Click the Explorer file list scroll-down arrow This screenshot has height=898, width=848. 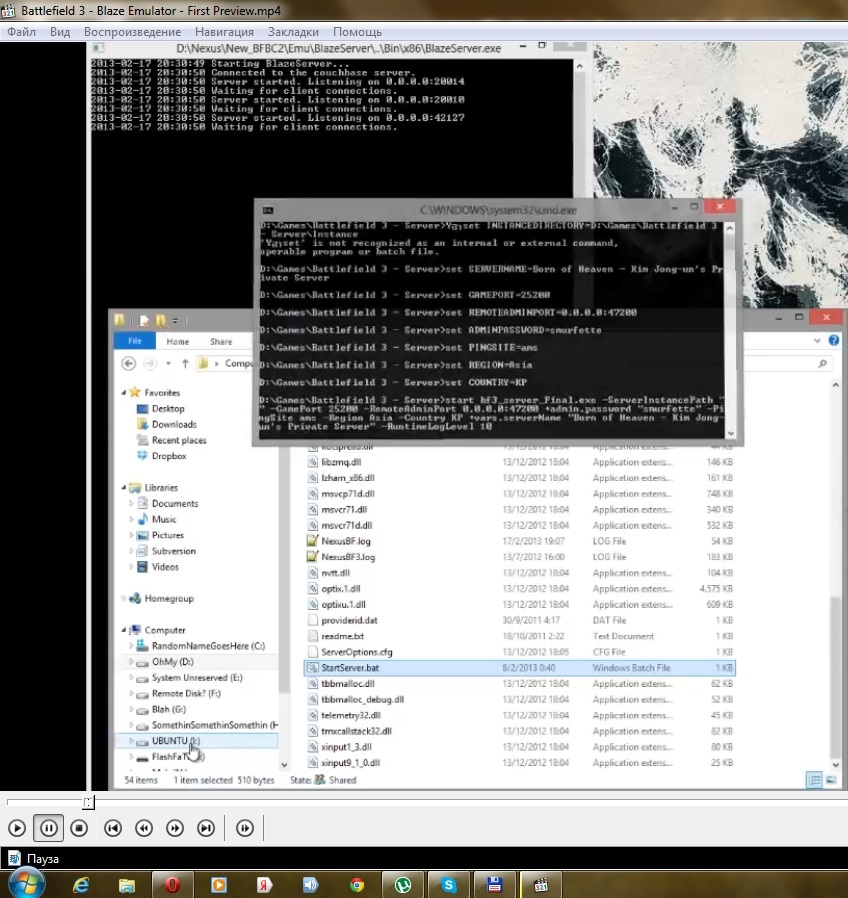click(835, 765)
